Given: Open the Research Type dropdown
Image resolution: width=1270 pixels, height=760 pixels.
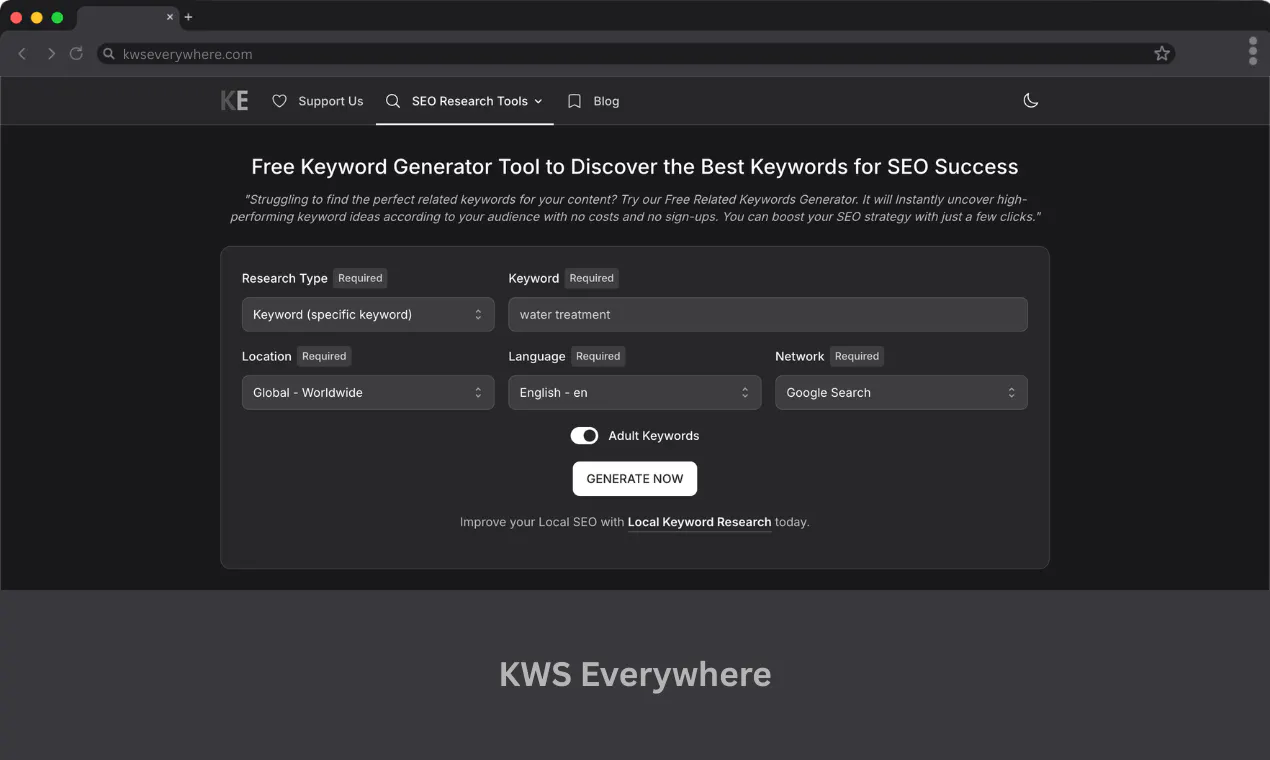Looking at the screenshot, I should pos(368,314).
